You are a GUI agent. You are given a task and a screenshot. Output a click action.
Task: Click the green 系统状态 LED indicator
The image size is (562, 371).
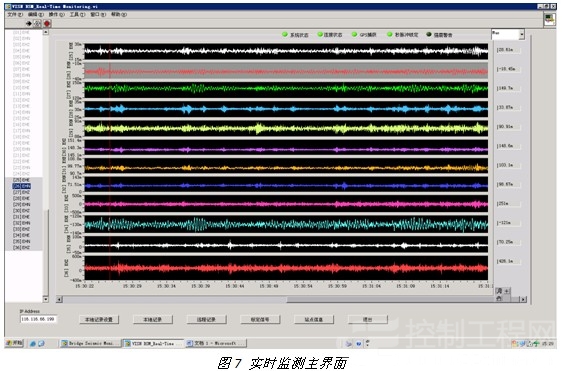pyautogui.click(x=285, y=34)
